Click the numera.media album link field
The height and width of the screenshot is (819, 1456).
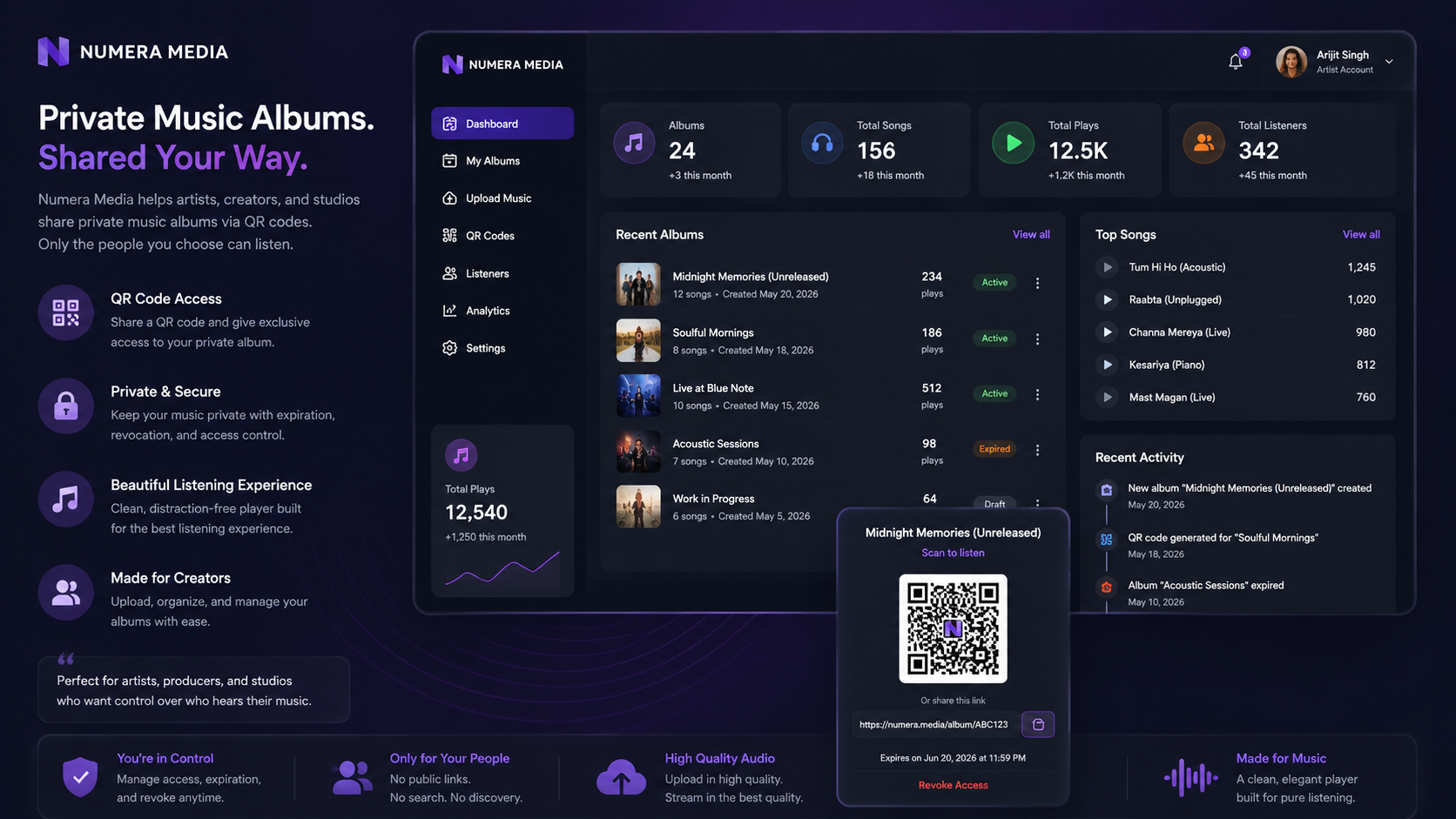[x=934, y=724]
